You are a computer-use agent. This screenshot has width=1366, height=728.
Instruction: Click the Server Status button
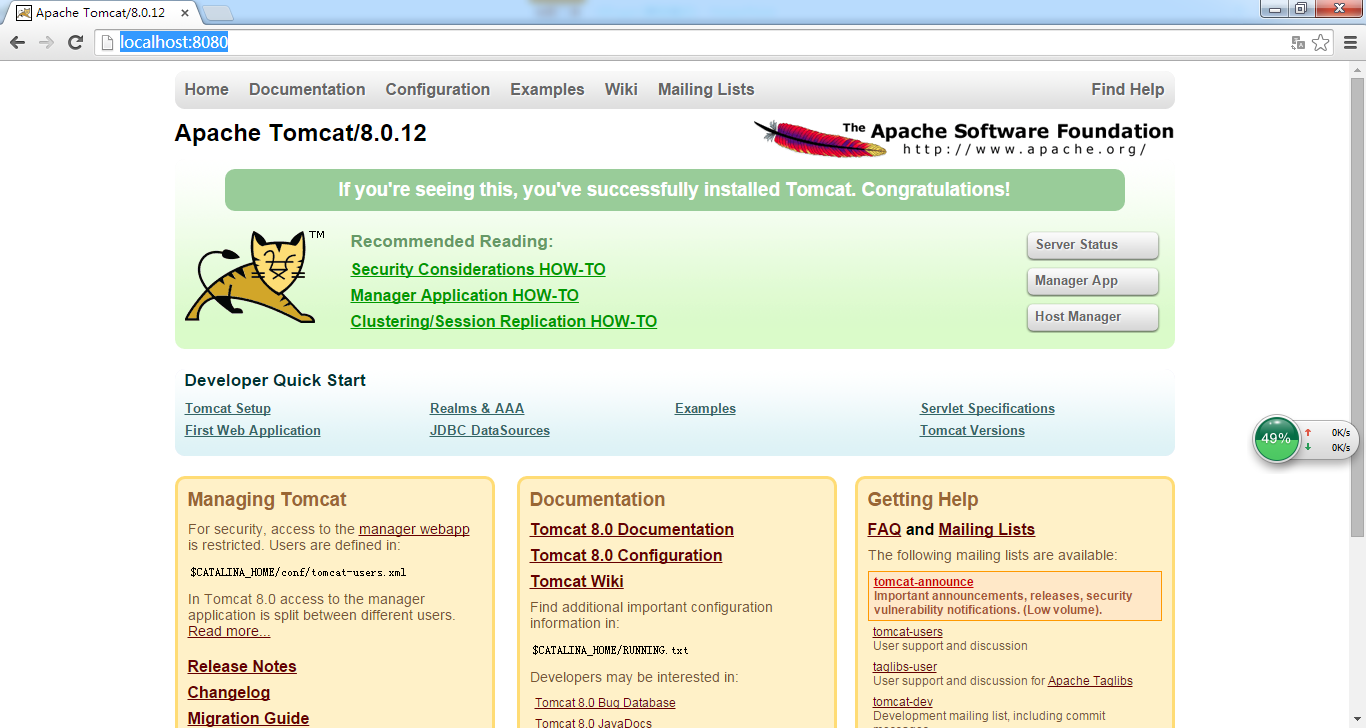pyautogui.click(x=1093, y=245)
